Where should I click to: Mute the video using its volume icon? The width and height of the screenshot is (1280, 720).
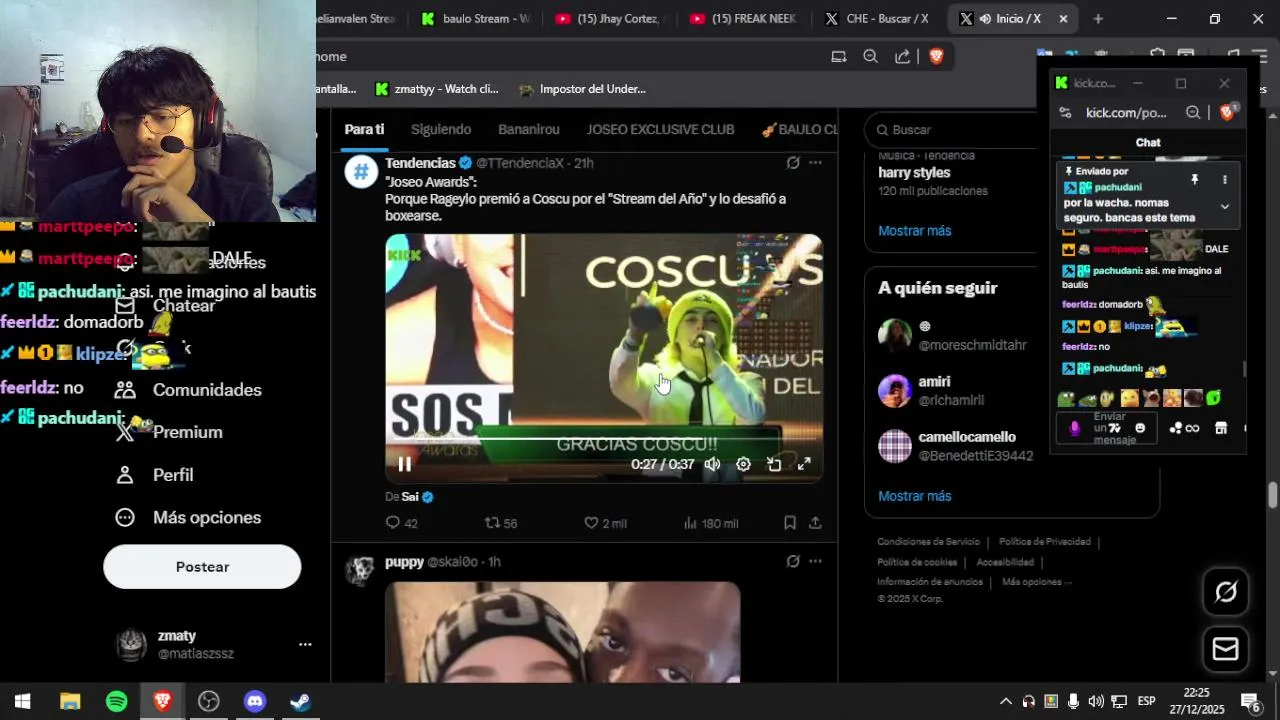click(712, 464)
